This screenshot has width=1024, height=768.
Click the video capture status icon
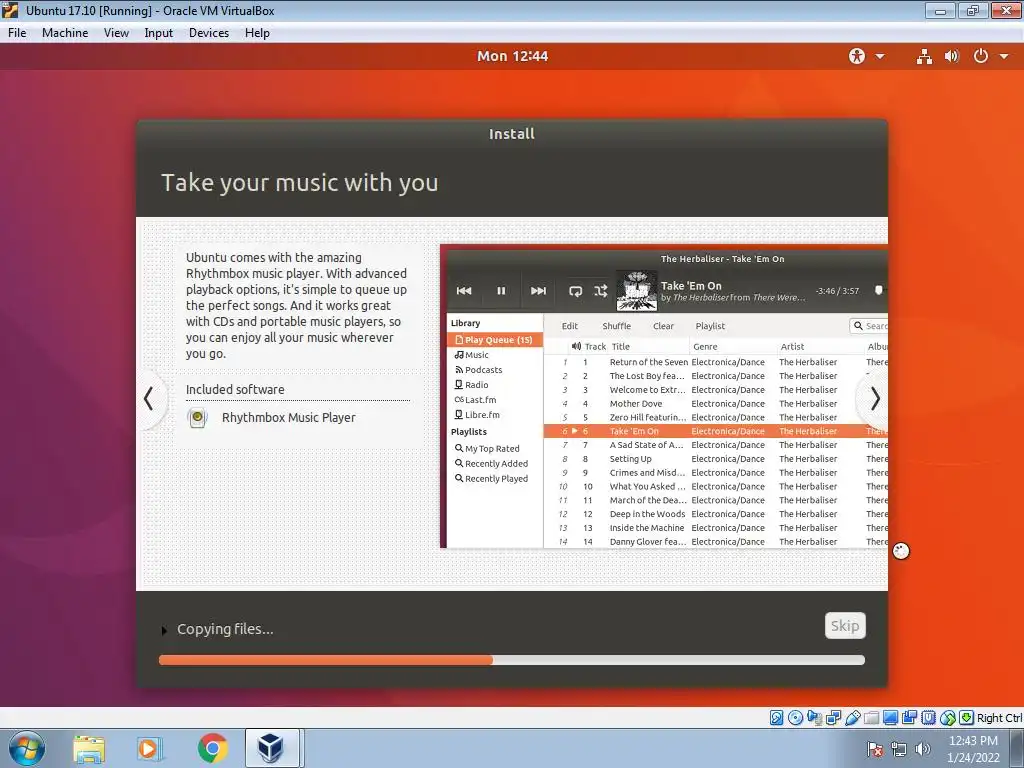tap(909, 718)
